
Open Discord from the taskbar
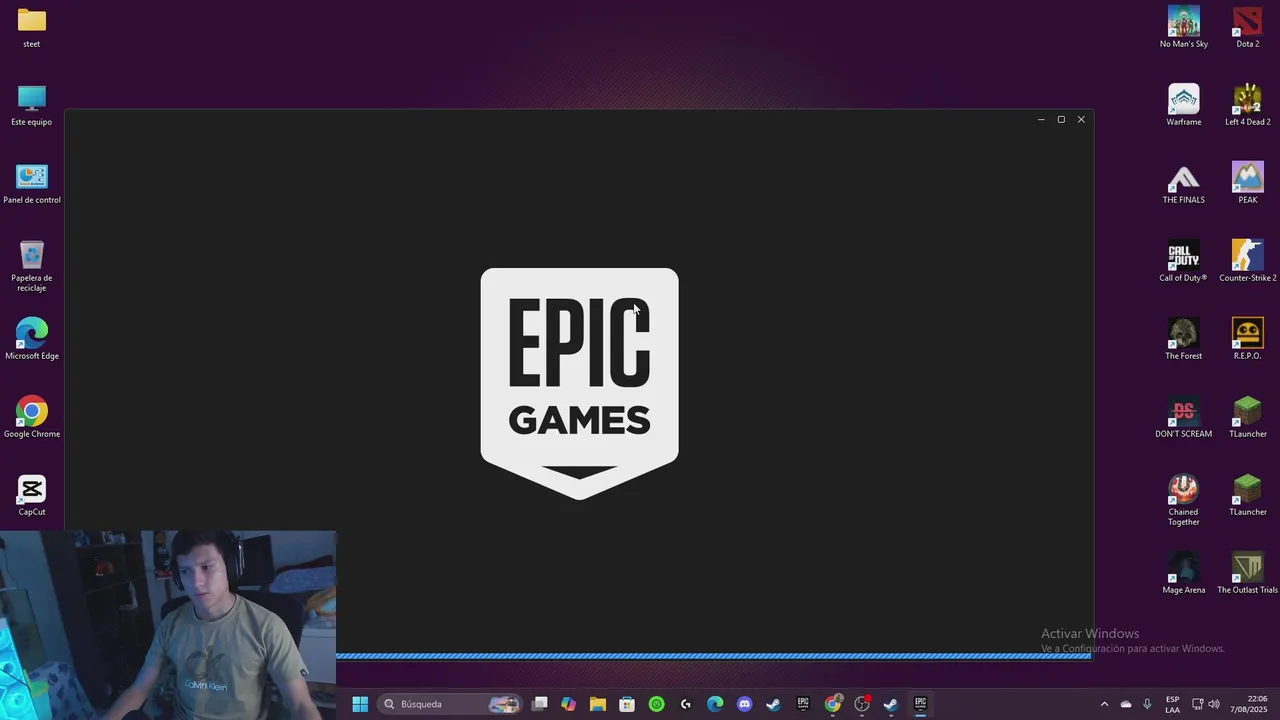[744, 704]
